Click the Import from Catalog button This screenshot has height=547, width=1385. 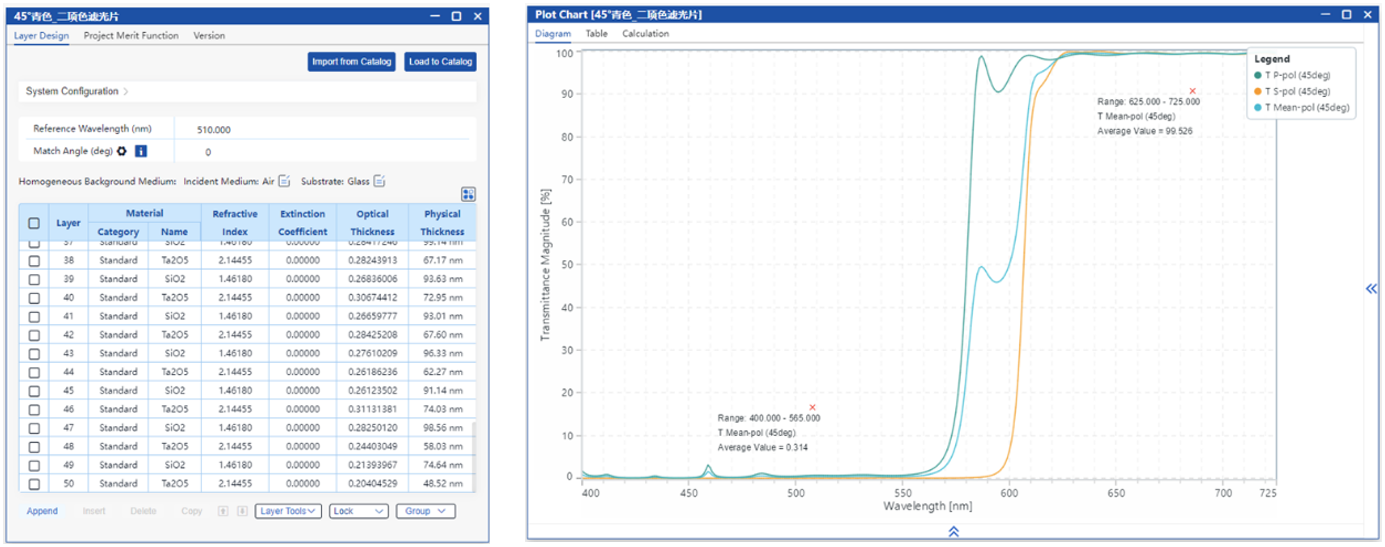click(x=352, y=62)
